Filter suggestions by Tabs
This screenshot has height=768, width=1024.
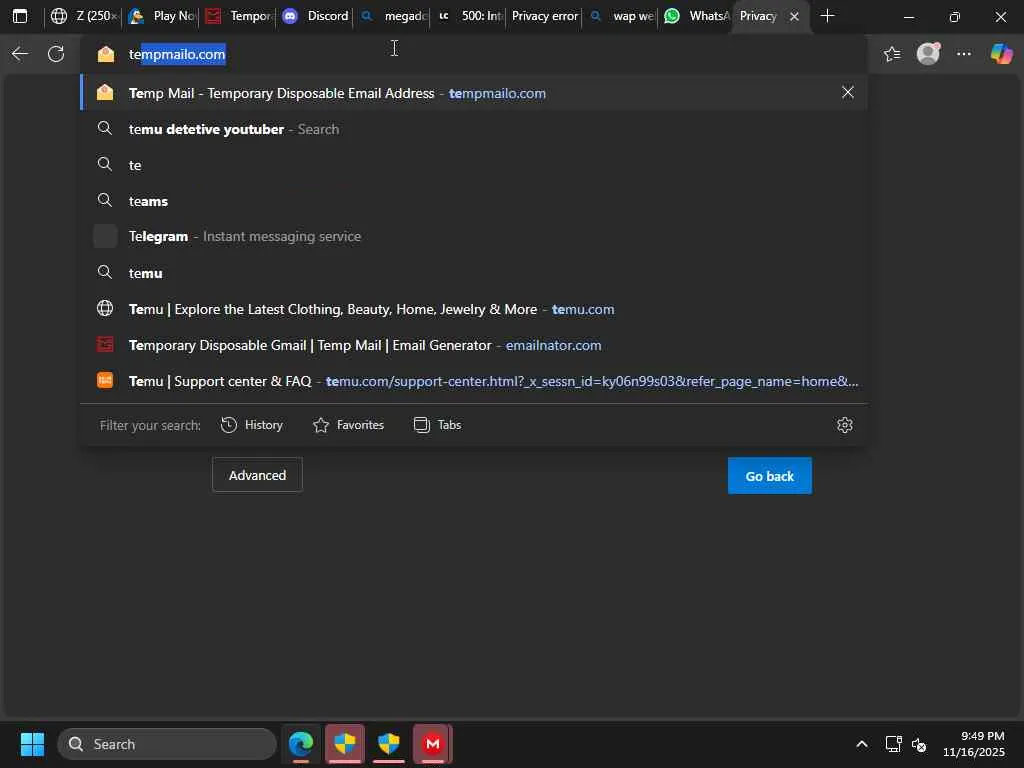[x=438, y=425]
